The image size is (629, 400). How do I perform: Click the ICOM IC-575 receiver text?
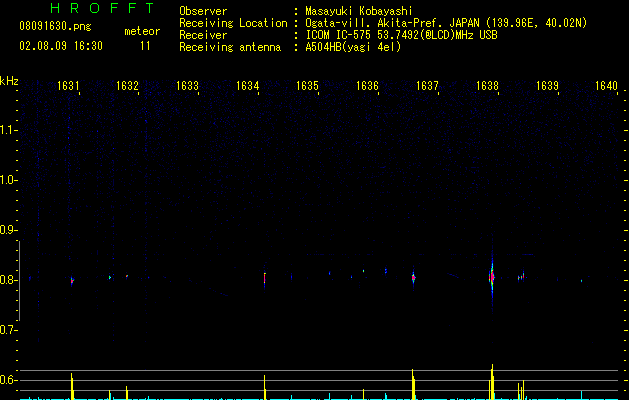(401, 35)
